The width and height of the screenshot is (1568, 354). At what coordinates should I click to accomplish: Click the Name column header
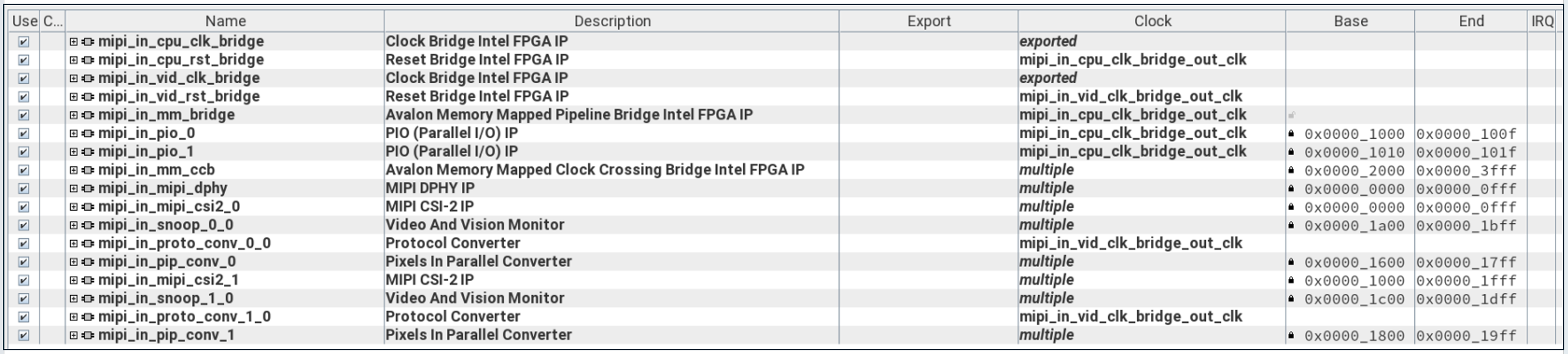tap(225, 21)
